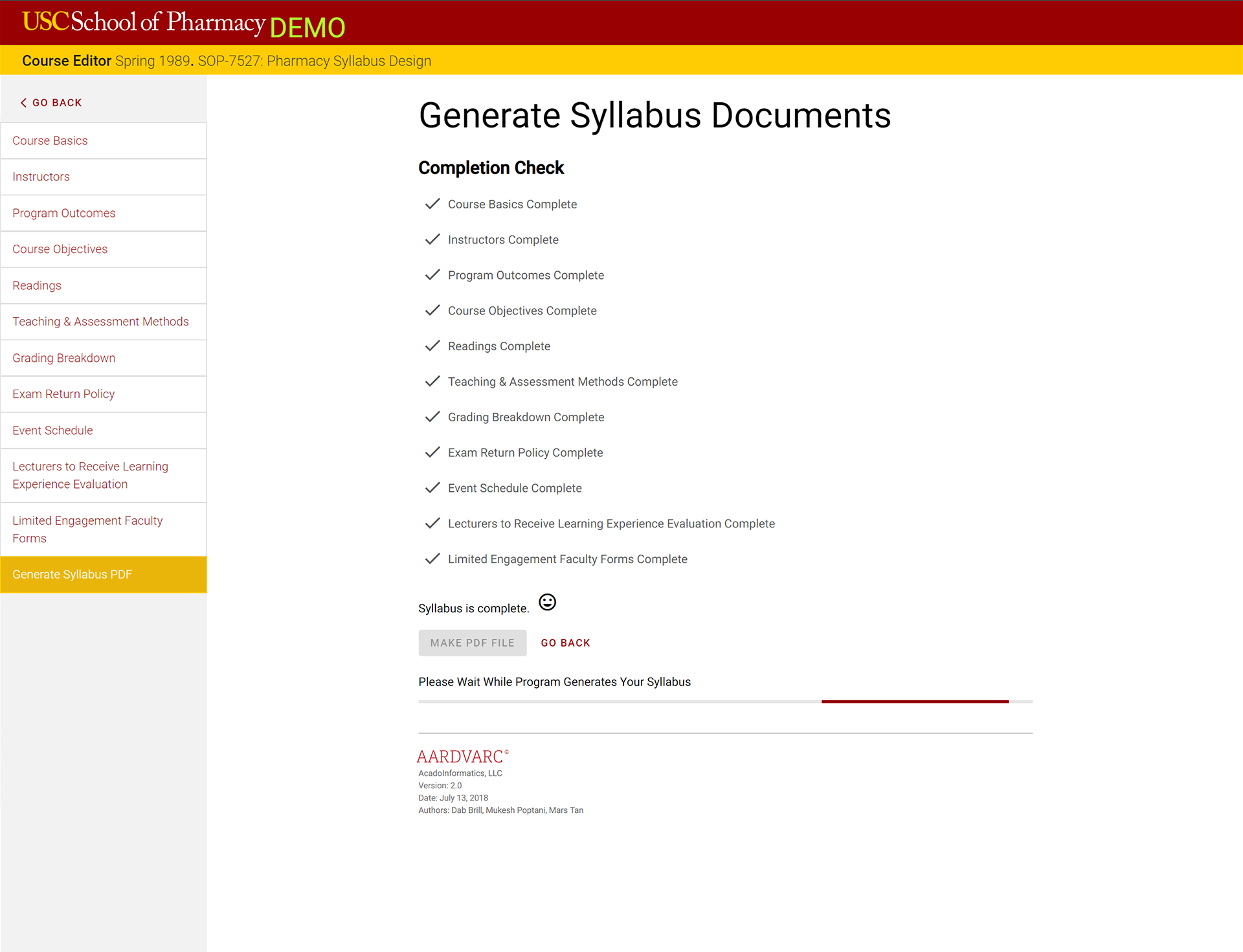Click the Instructors Complete checkmark
Viewport: 1243px width, 952px height.
[x=432, y=239]
